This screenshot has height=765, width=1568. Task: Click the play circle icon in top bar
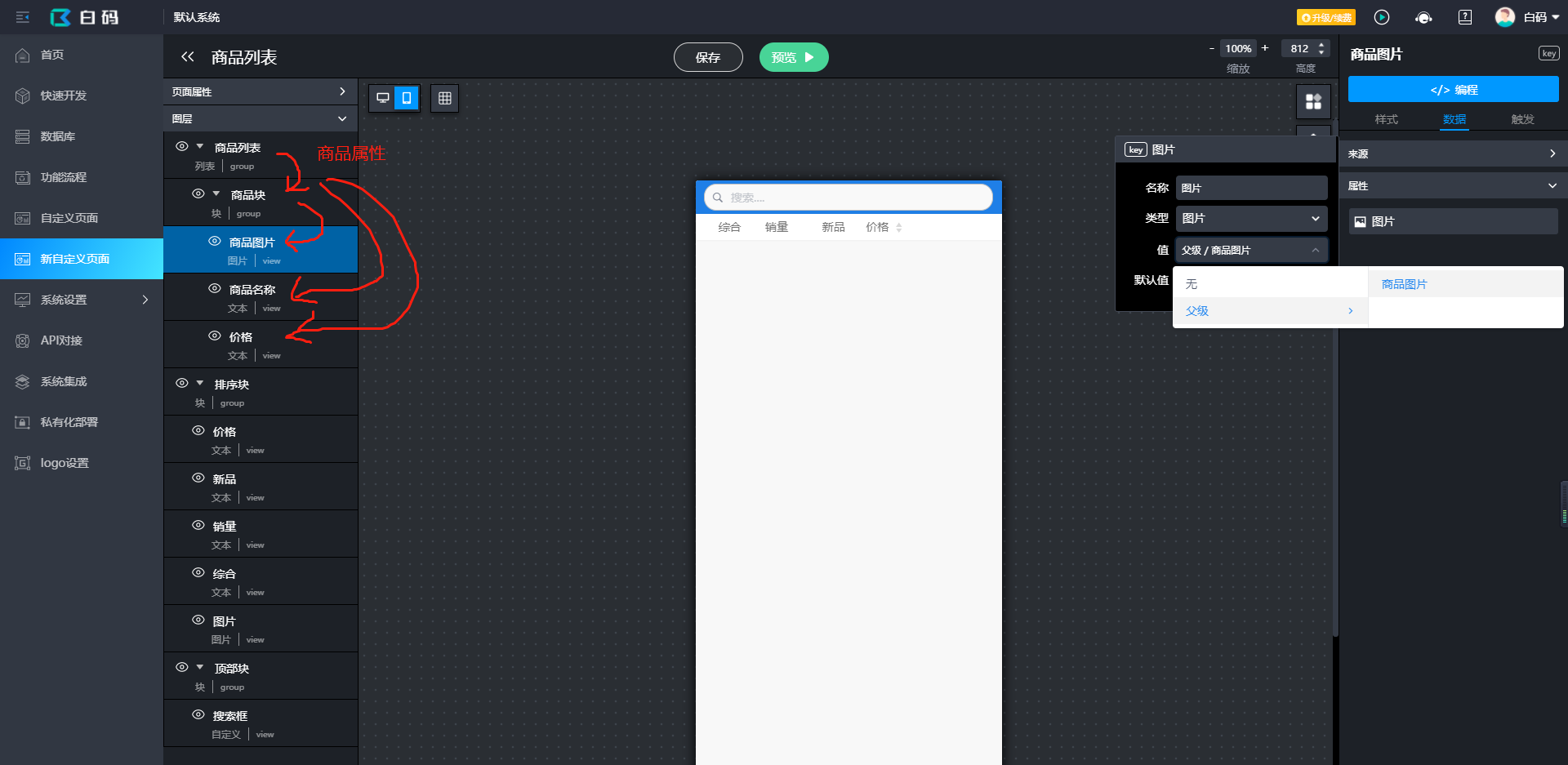coord(1382,17)
